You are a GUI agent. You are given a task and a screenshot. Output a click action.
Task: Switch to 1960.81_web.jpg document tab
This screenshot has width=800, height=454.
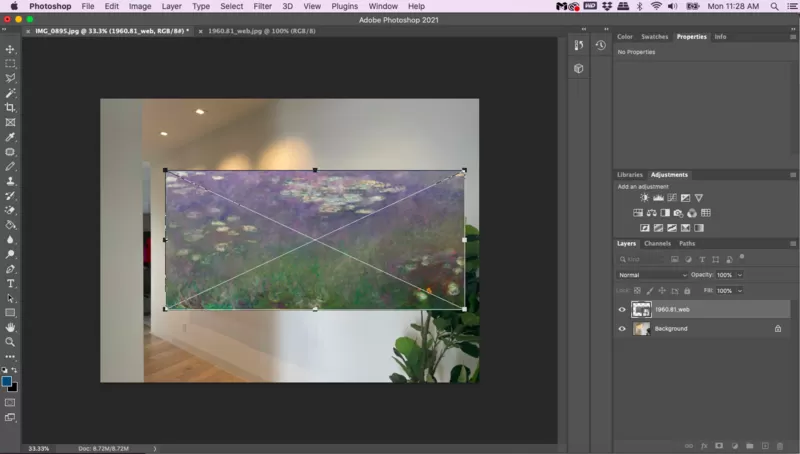click(x=261, y=31)
